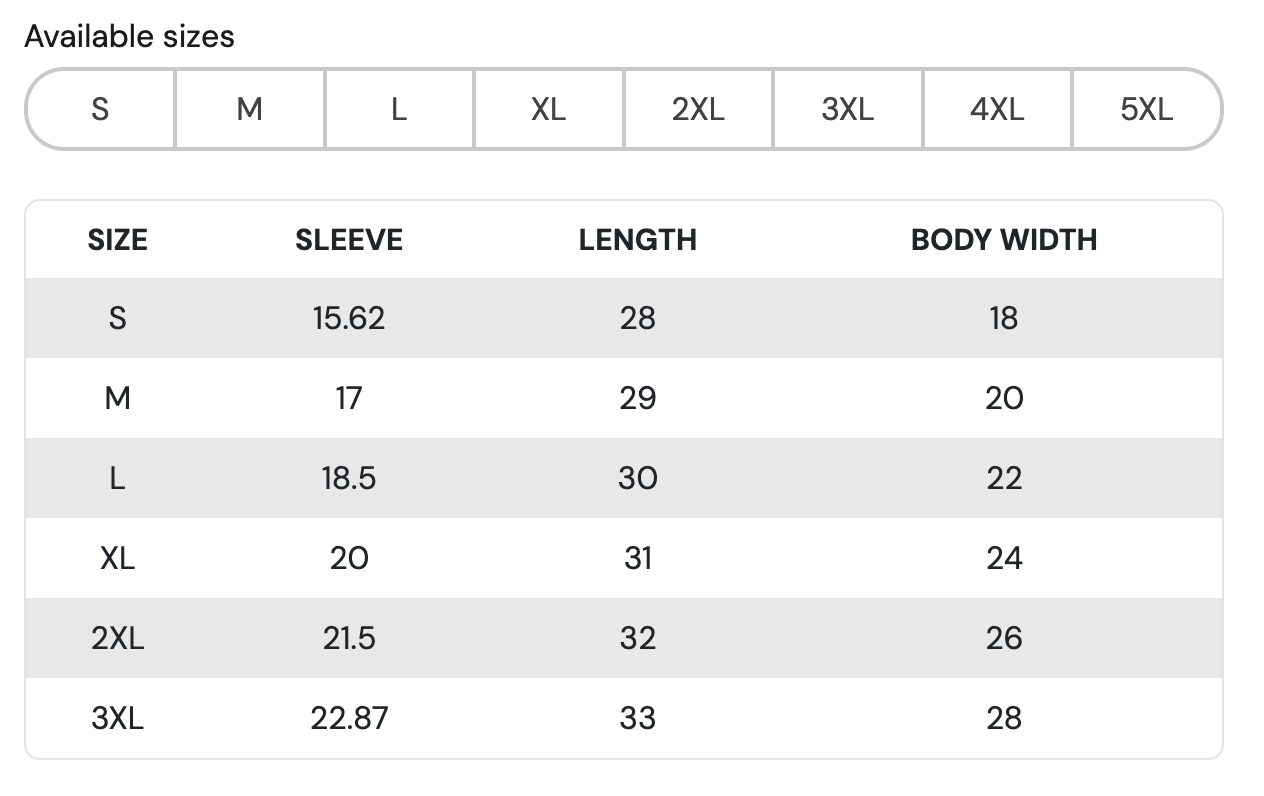Image resolution: width=1264 pixels, height=796 pixels.
Task: Pick size L from the size selector
Action: [x=399, y=109]
